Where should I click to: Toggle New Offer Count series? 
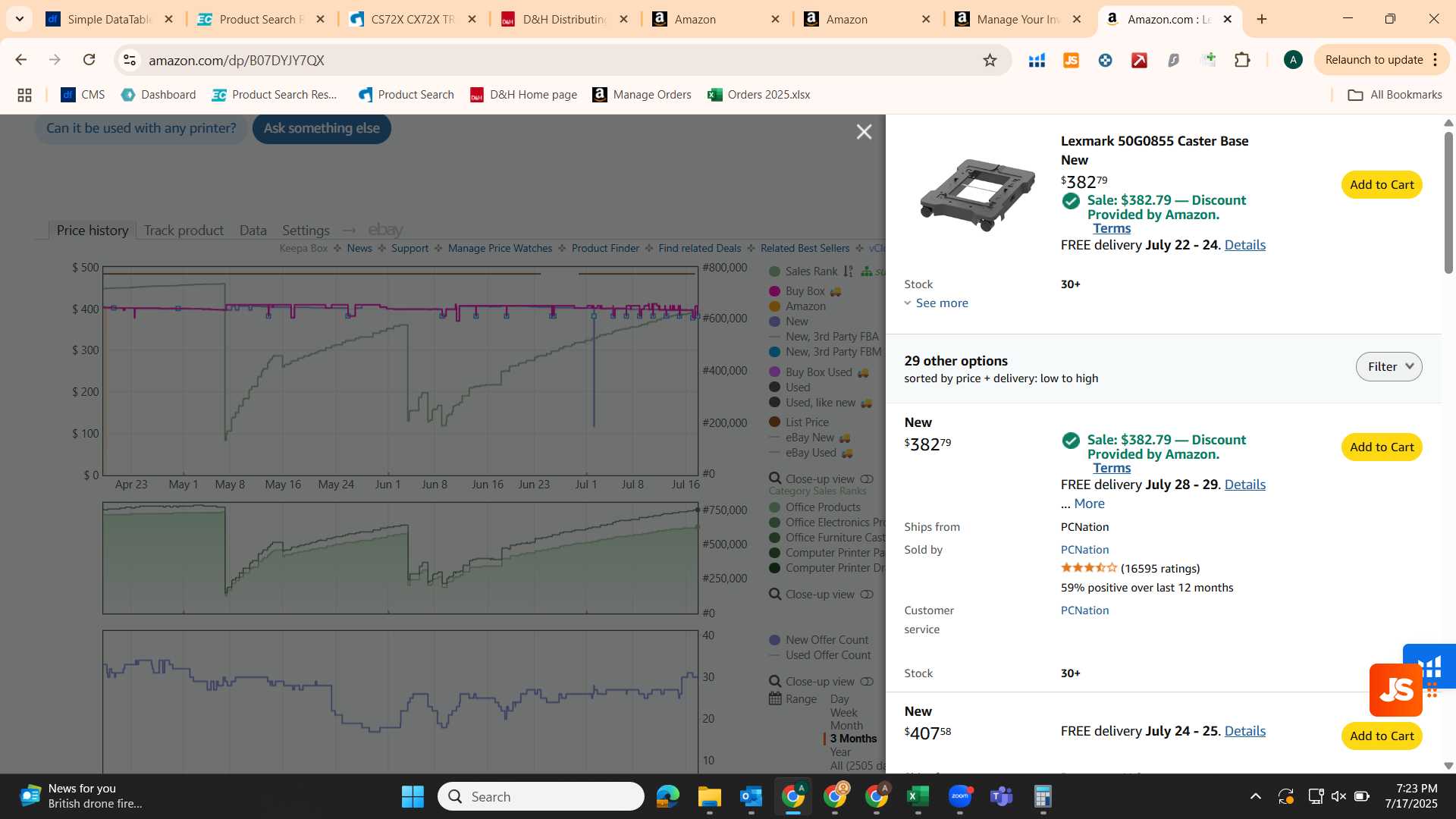(x=818, y=640)
